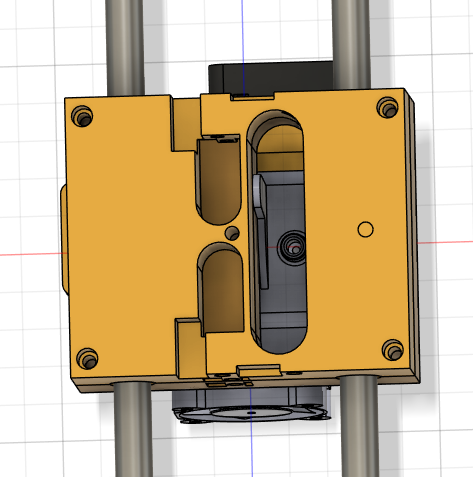Click the small circle outline on the plate's right side
This screenshot has height=477, width=473.
[x=365, y=229]
